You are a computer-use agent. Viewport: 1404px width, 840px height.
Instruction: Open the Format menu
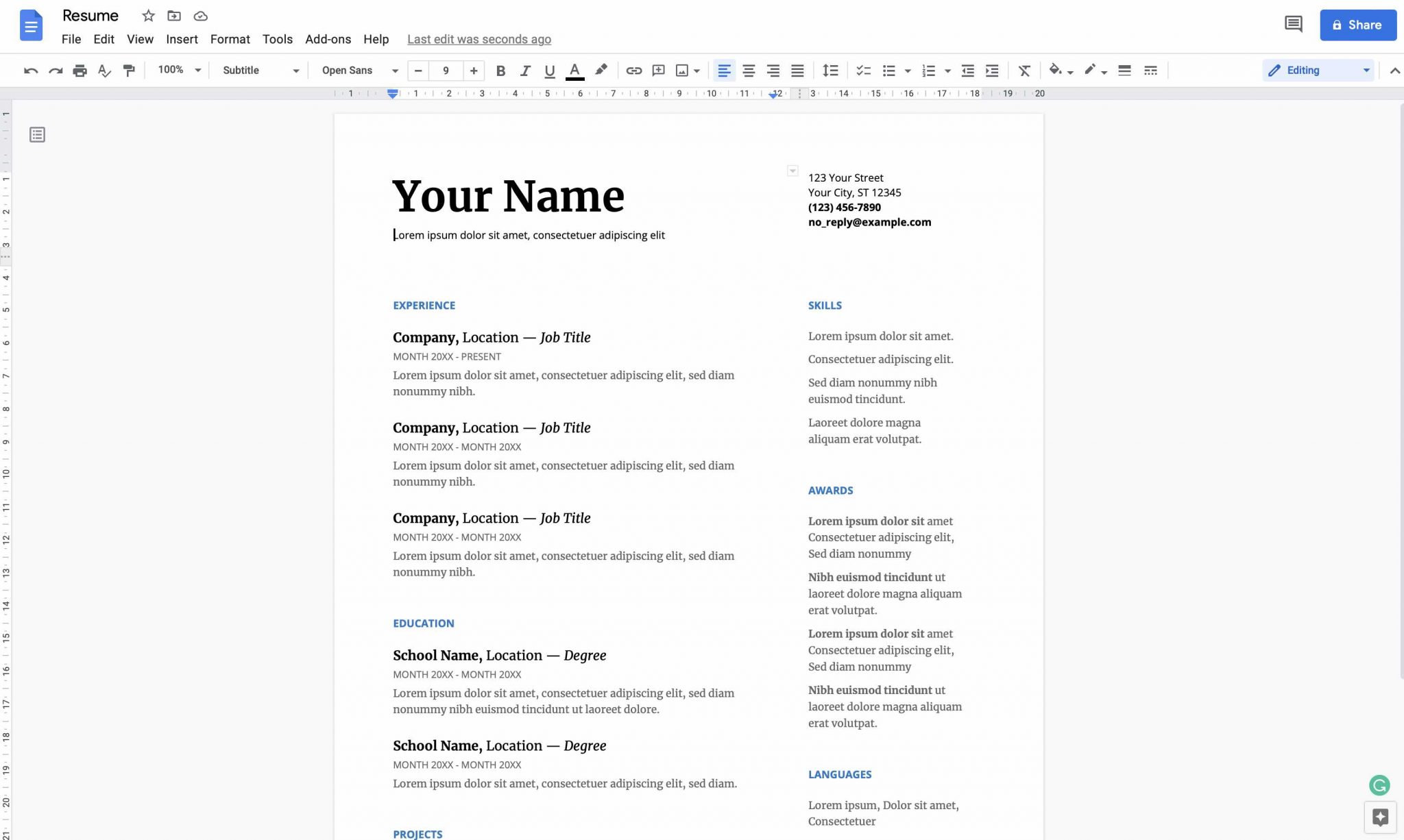click(x=230, y=39)
